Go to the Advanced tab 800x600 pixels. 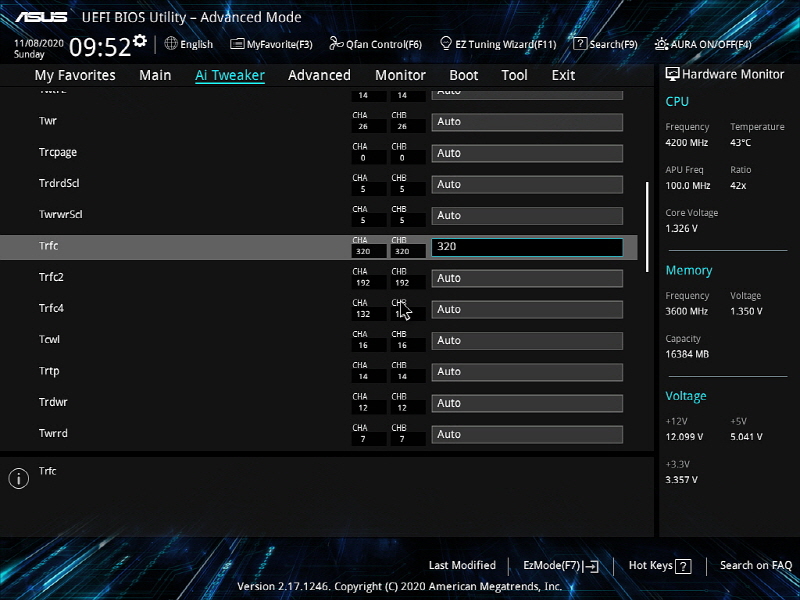coord(319,75)
